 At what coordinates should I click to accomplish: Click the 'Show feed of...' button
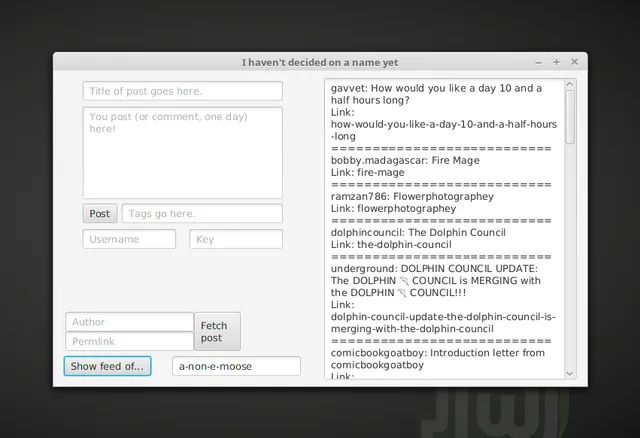pyautogui.click(x=107, y=366)
